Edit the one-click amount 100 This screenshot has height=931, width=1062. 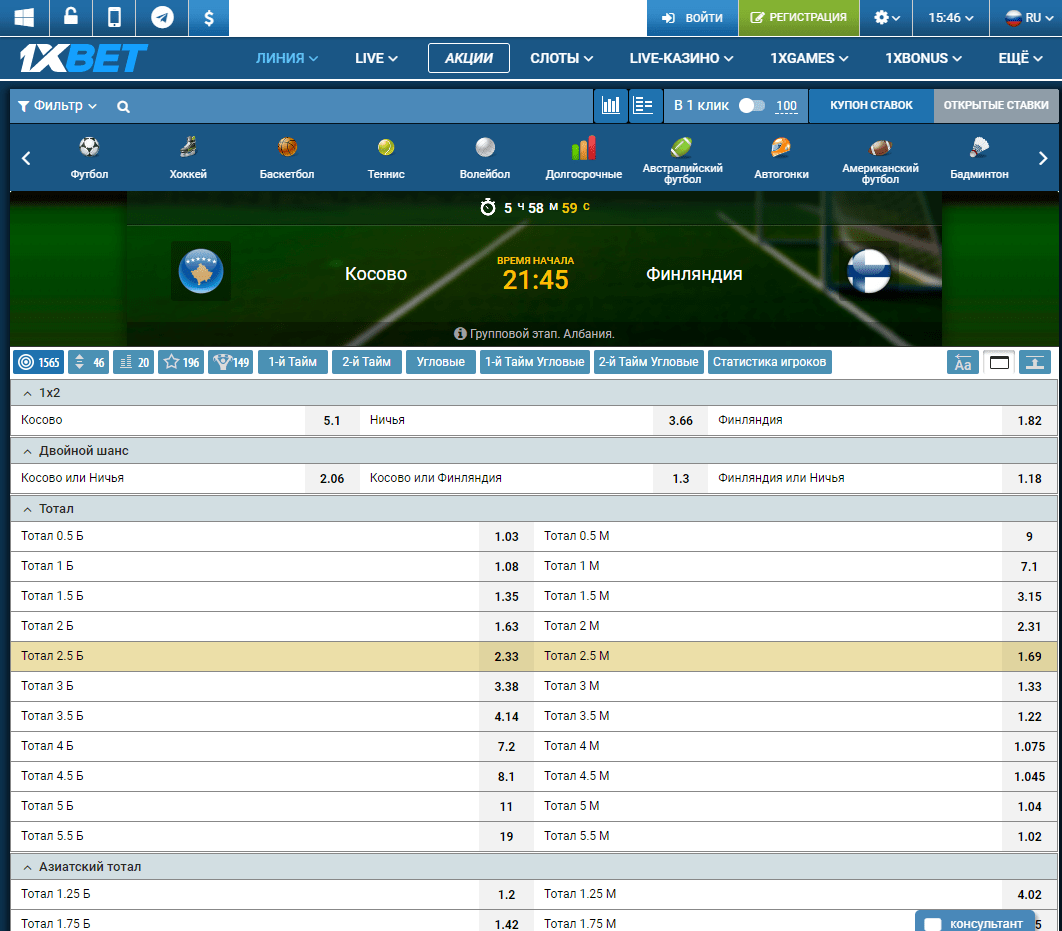[x=786, y=106]
